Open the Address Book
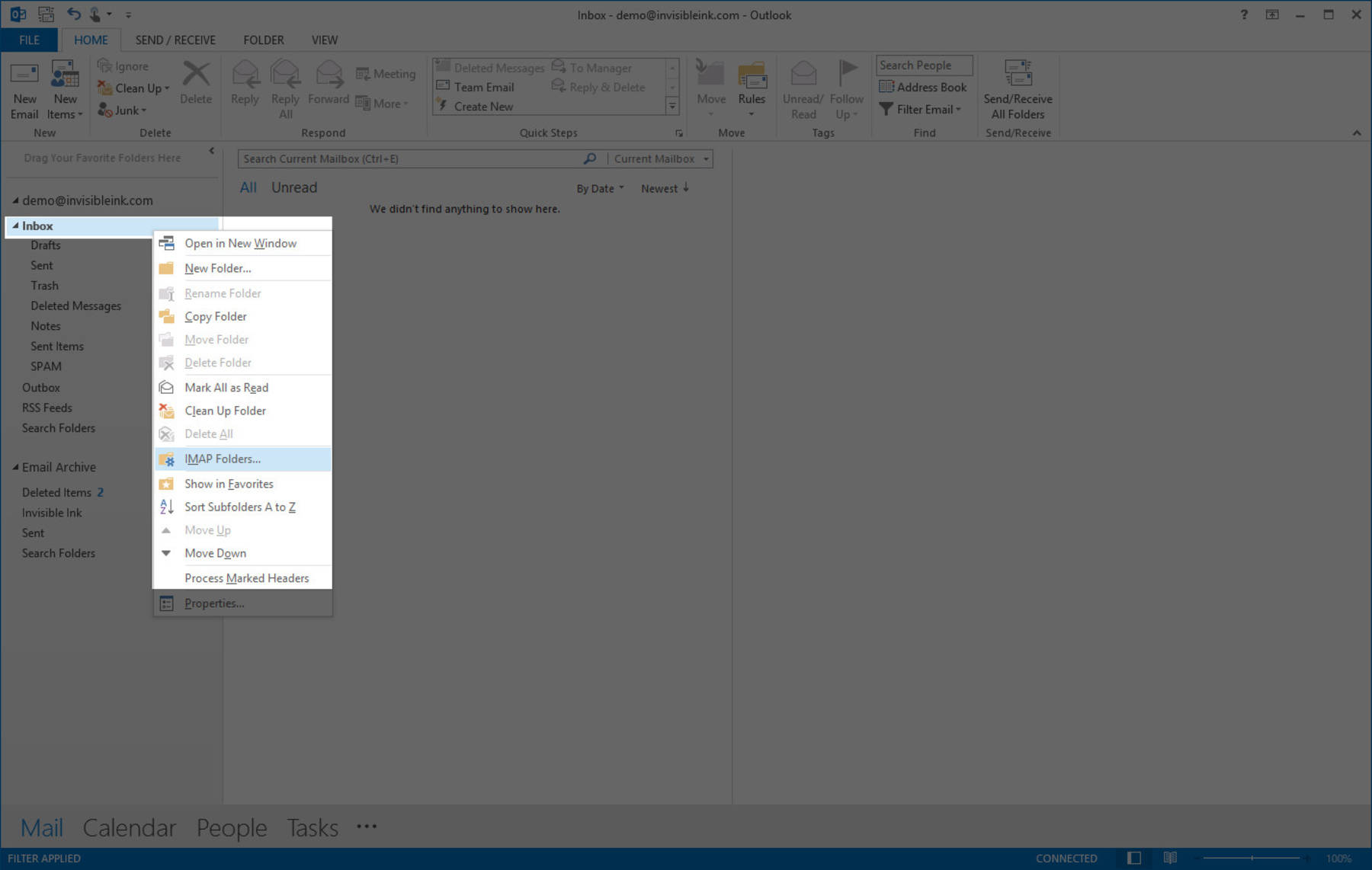 tap(923, 87)
